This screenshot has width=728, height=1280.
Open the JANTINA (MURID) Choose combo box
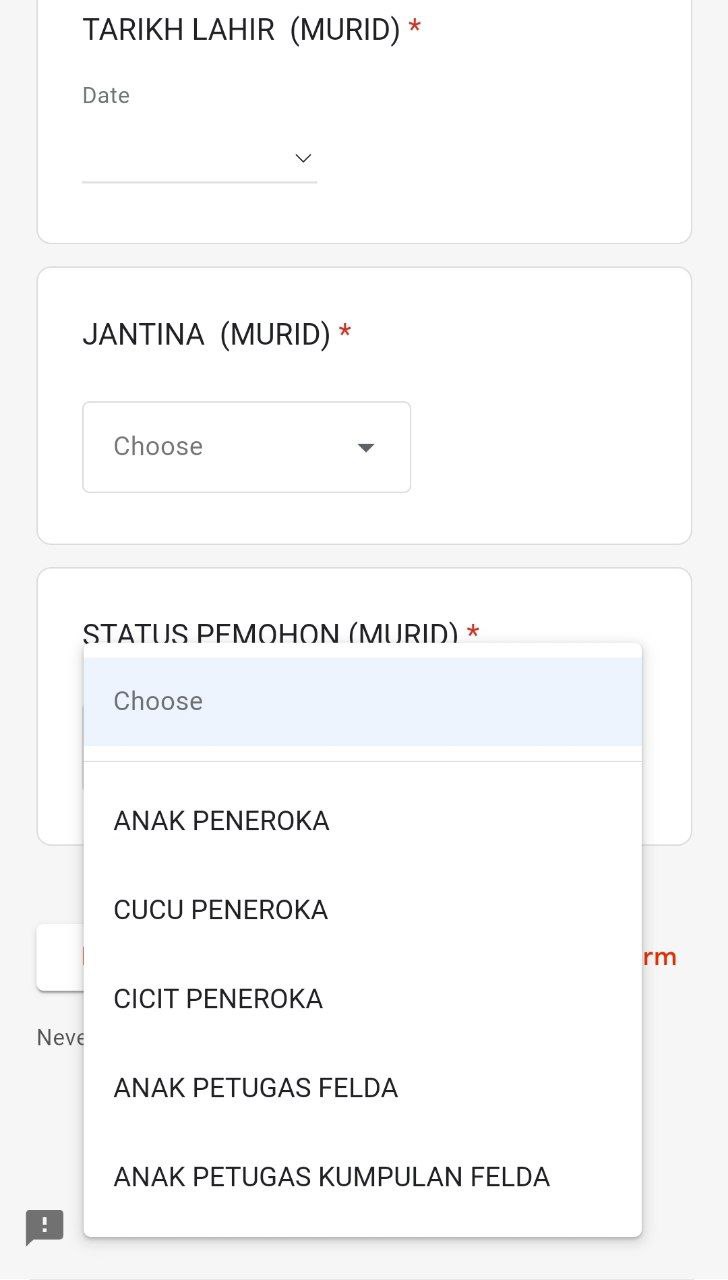coord(246,447)
